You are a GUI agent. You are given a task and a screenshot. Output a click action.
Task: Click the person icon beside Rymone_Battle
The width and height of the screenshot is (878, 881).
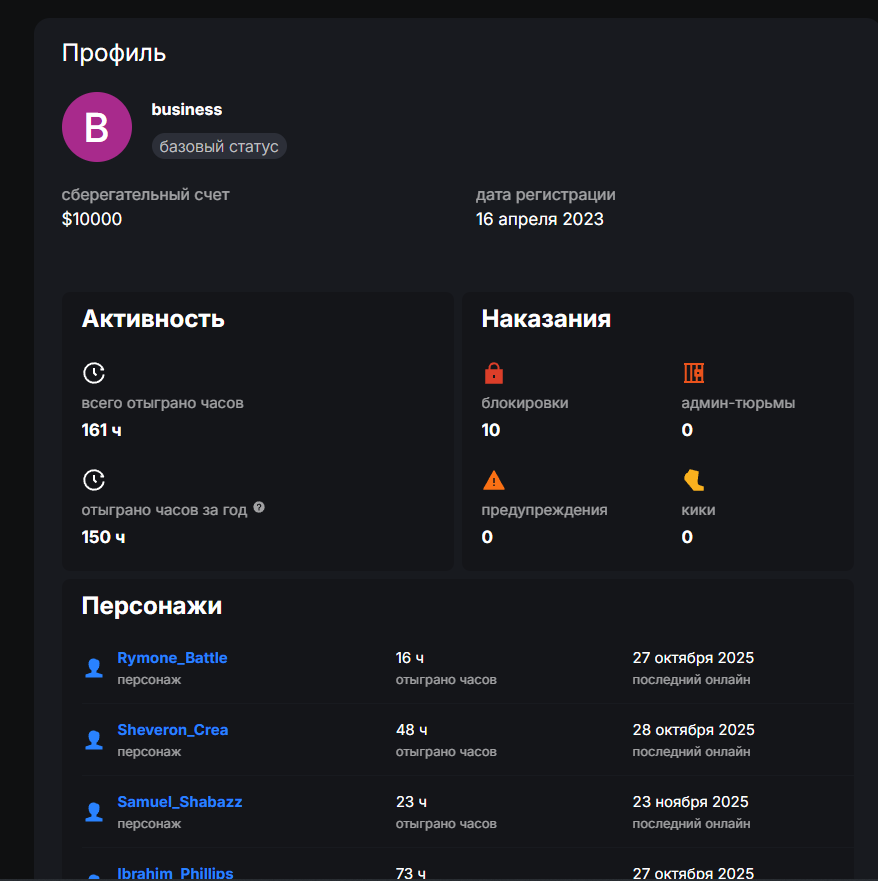click(94, 668)
